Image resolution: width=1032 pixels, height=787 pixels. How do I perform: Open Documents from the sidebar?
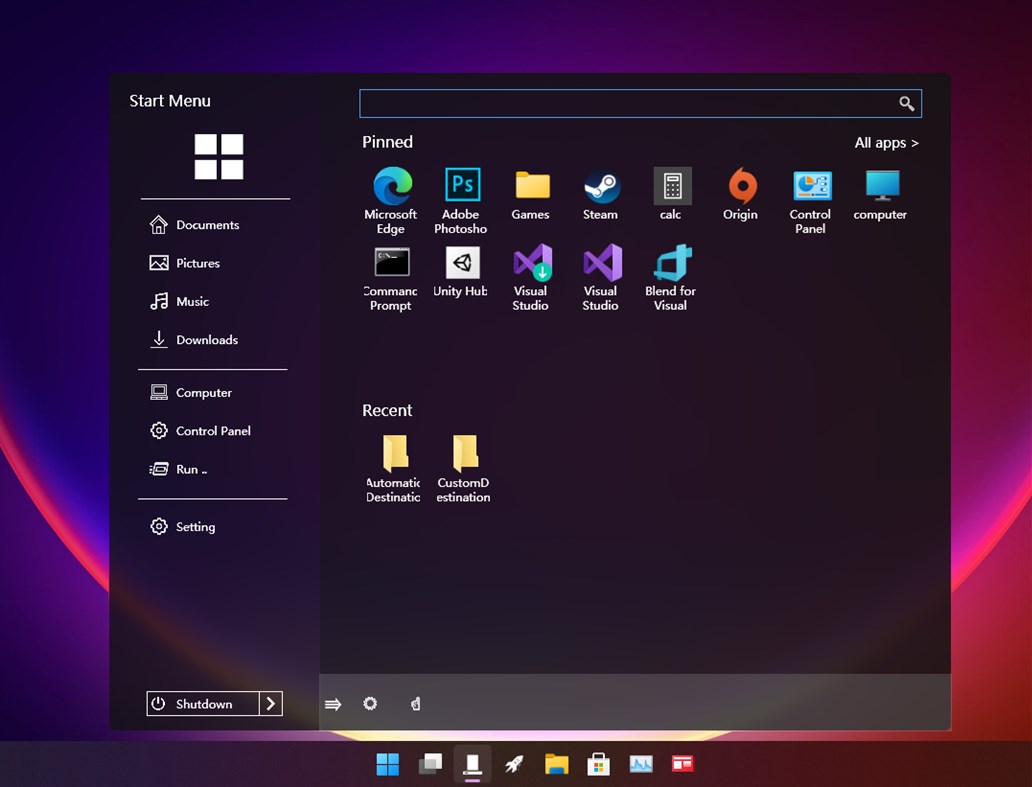click(x=207, y=224)
